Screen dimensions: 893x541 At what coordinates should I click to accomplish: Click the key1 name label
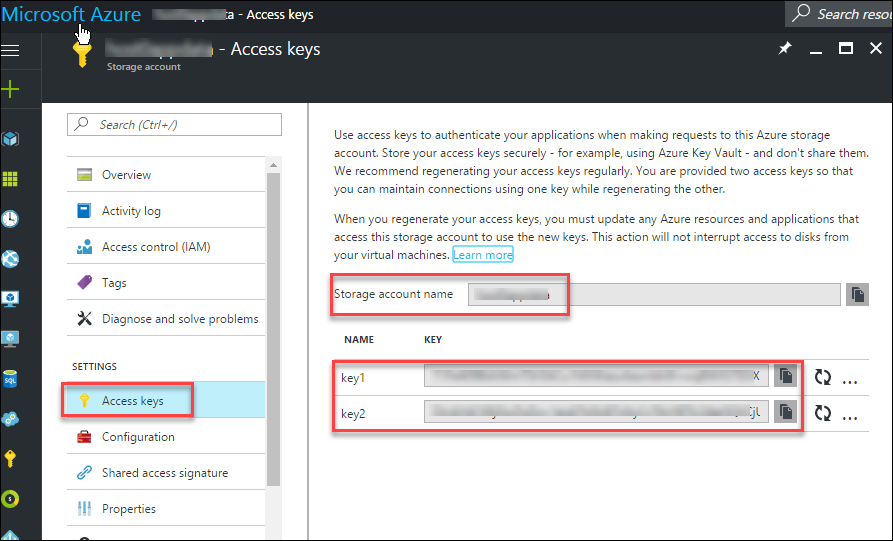tap(353, 378)
